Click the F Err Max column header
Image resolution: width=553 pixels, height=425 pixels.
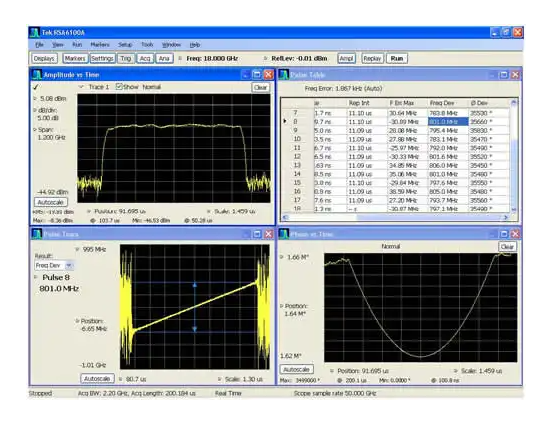pyautogui.click(x=402, y=103)
